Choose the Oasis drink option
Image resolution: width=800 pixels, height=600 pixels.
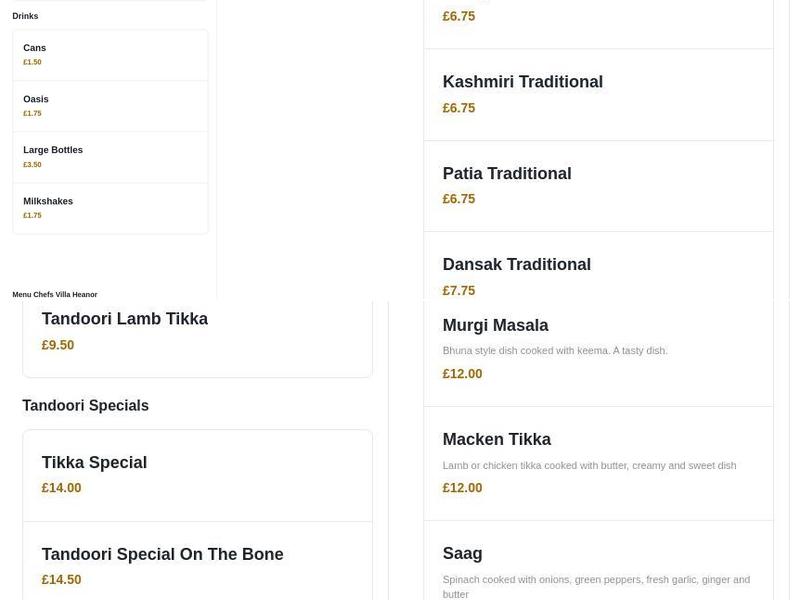coord(110,105)
